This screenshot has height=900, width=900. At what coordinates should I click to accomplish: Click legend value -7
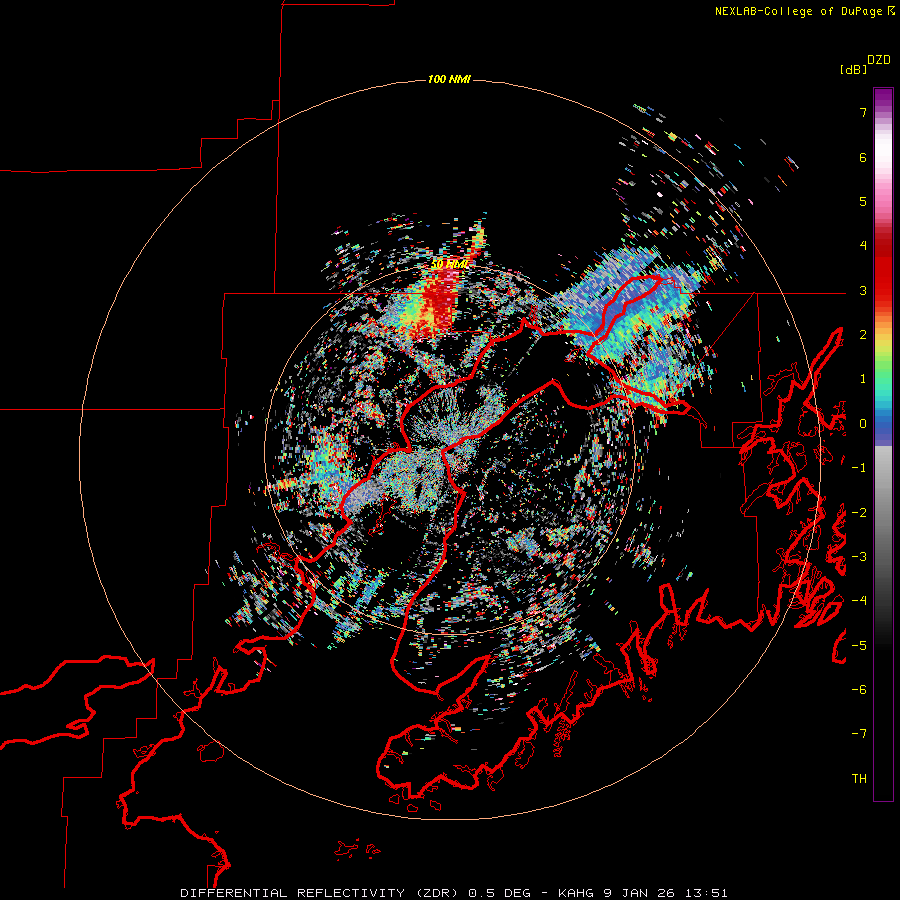[859, 734]
